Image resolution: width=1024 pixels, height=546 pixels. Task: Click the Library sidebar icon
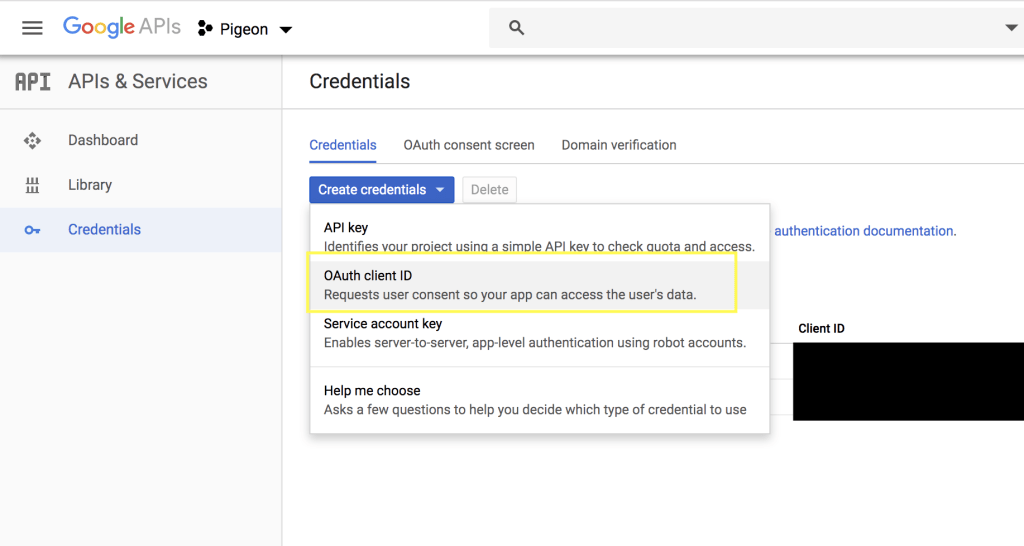[x=32, y=185]
